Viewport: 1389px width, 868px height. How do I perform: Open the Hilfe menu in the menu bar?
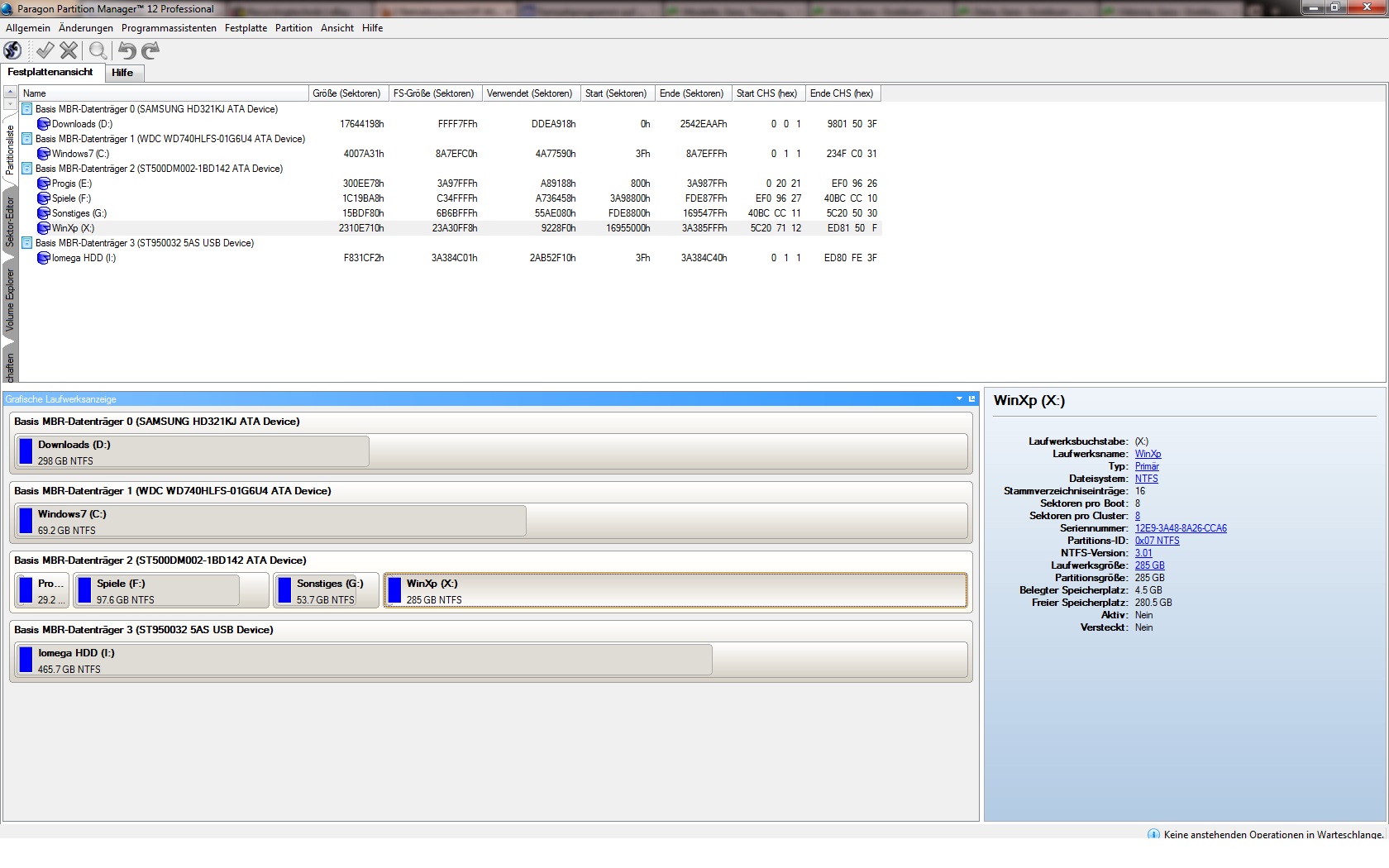click(373, 28)
